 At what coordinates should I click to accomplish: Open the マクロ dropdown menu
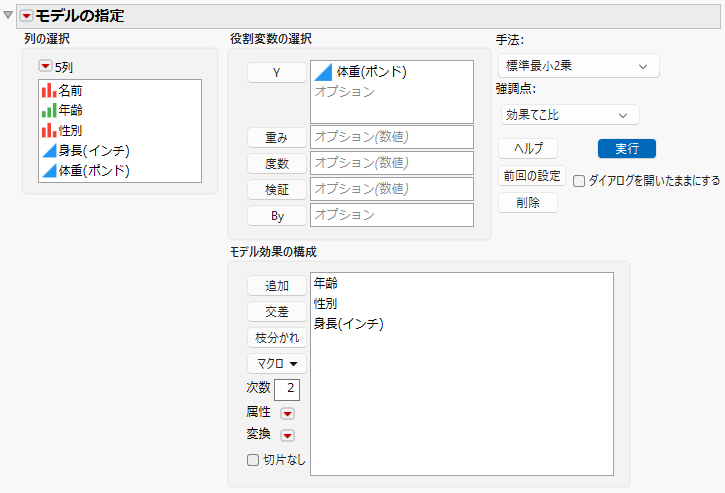[x=276, y=364]
